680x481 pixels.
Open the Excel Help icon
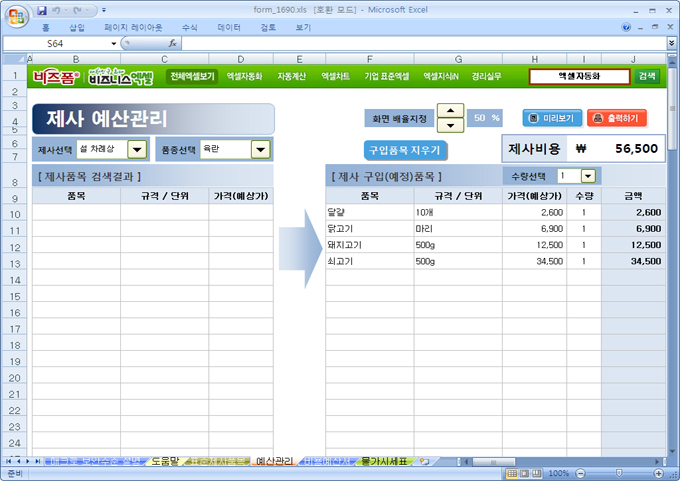point(626,27)
